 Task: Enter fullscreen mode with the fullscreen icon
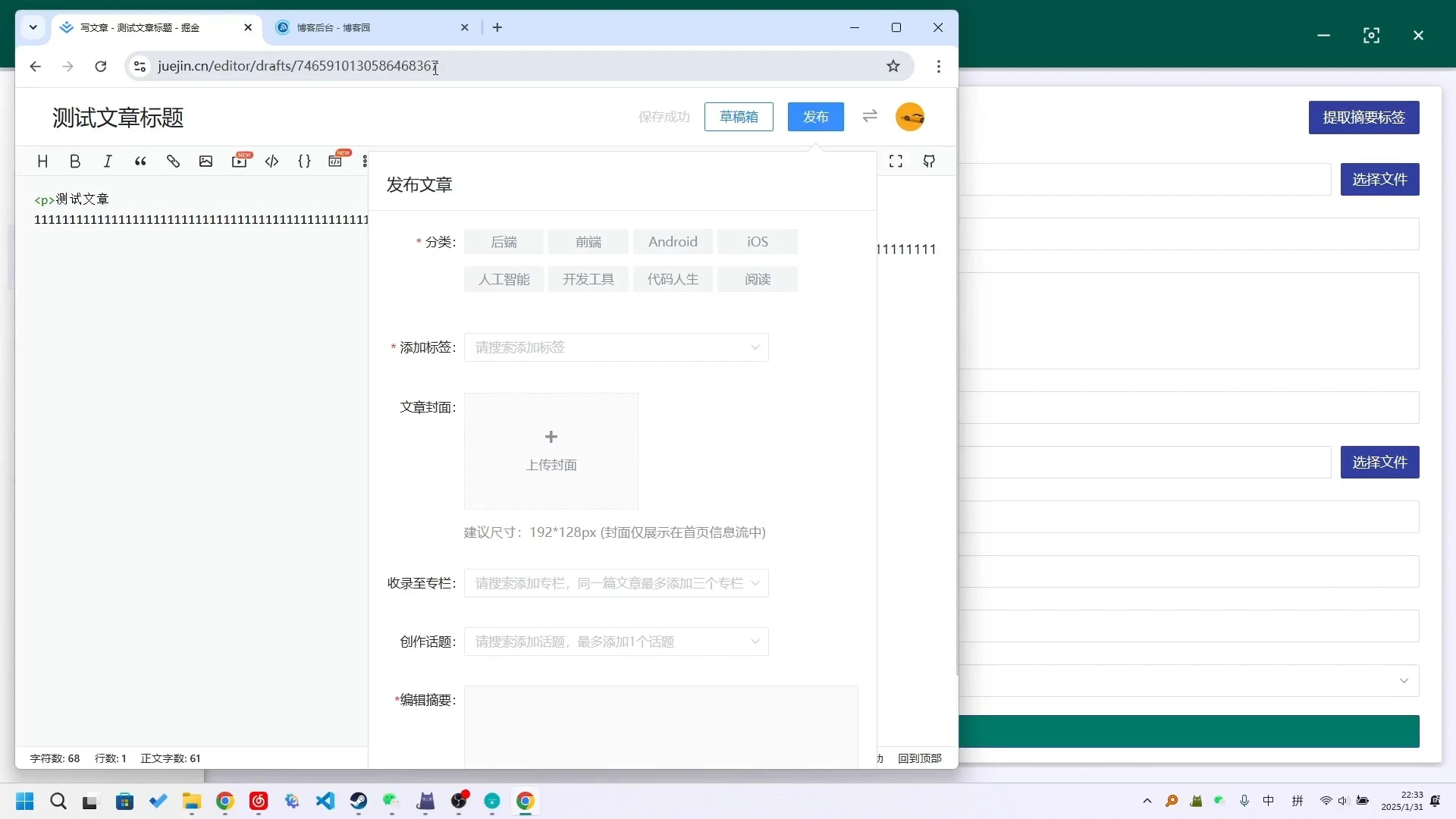click(895, 161)
